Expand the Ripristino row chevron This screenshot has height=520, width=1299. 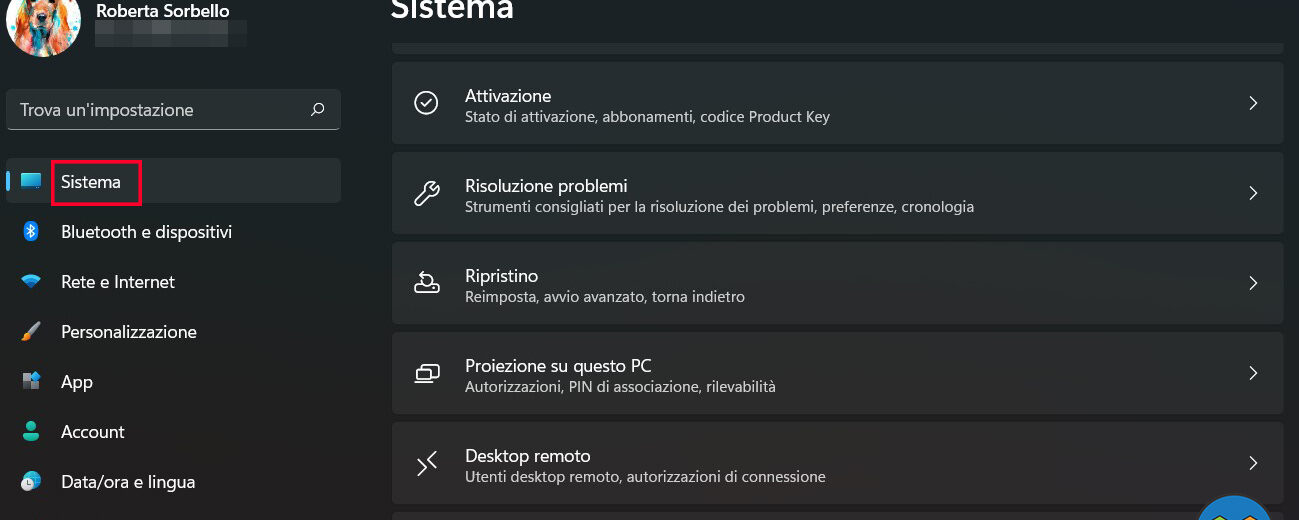(1253, 283)
